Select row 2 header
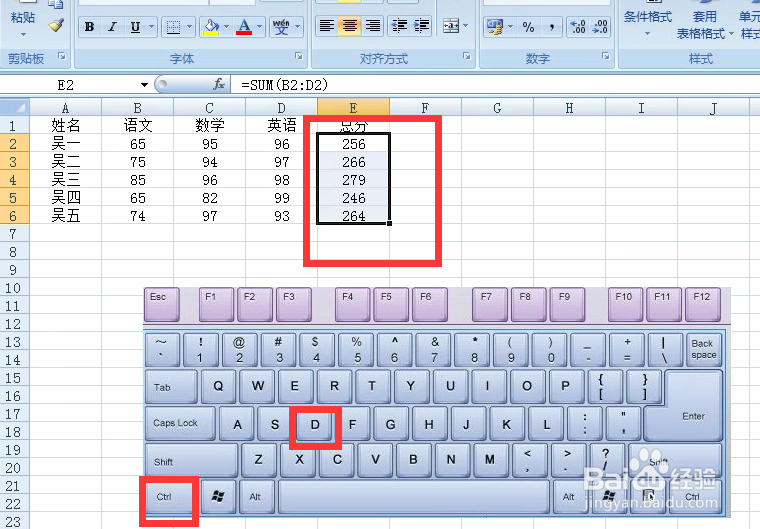This screenshot has width=760, height=529. point(14,144)
